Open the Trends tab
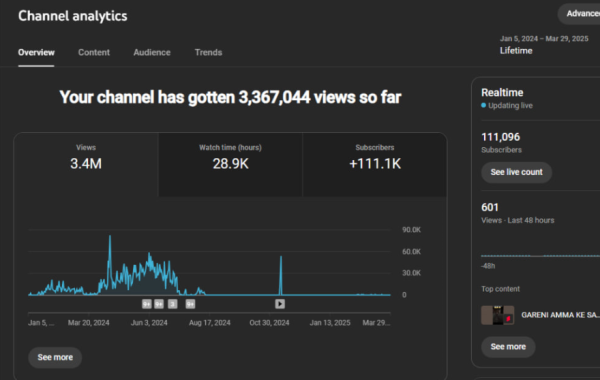 (208, 52)
